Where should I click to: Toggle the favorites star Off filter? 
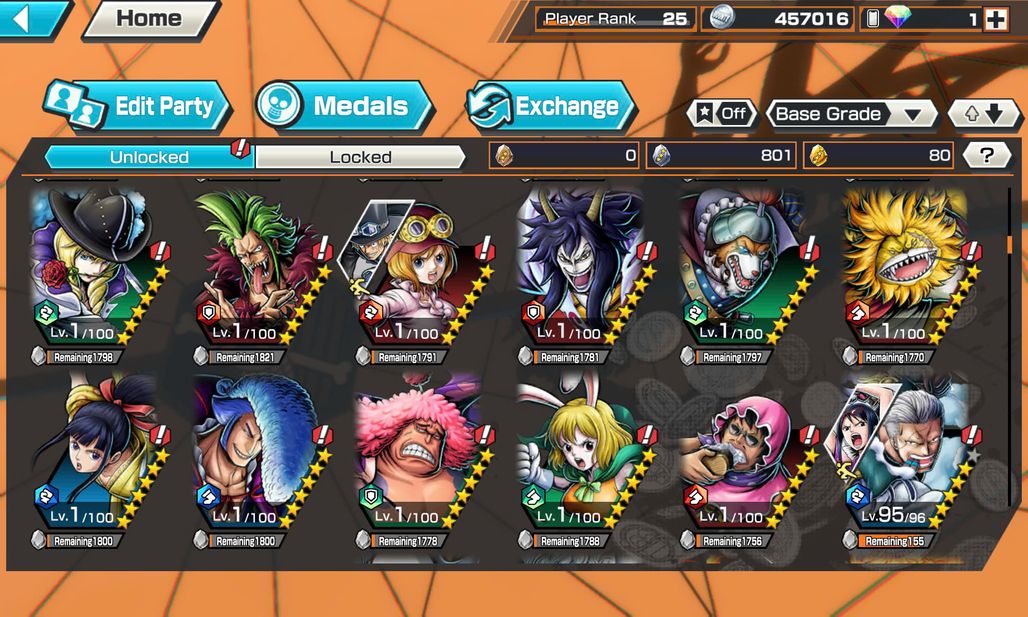tap(722, 114)
